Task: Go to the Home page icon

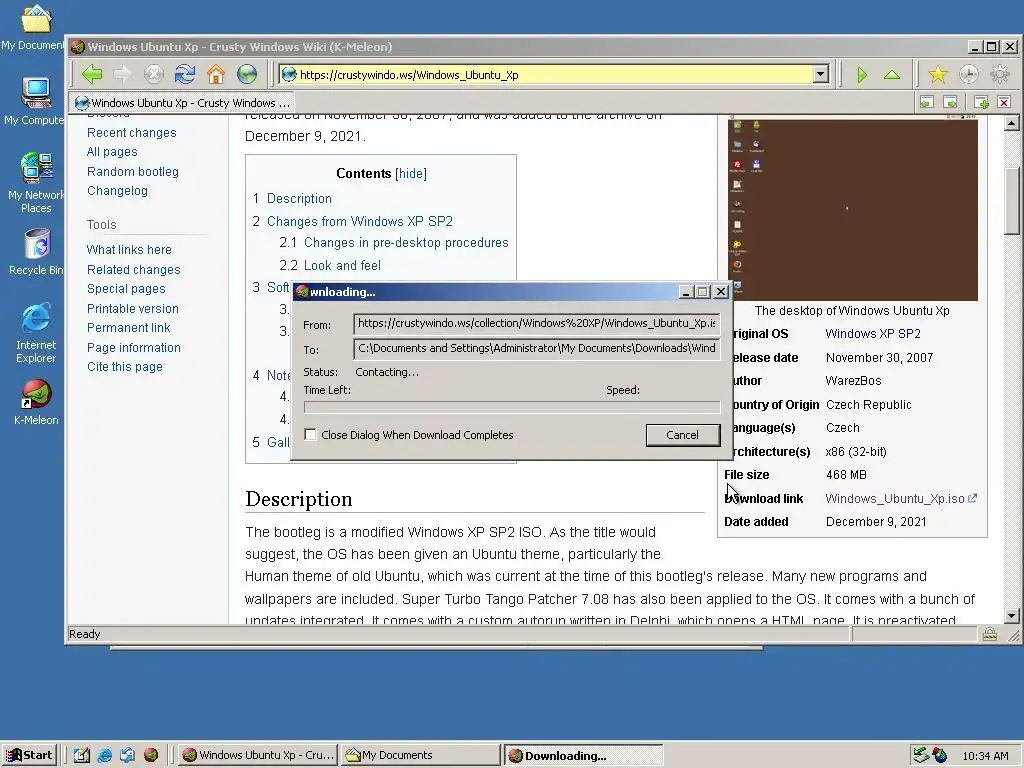Action: pos(216,74)
